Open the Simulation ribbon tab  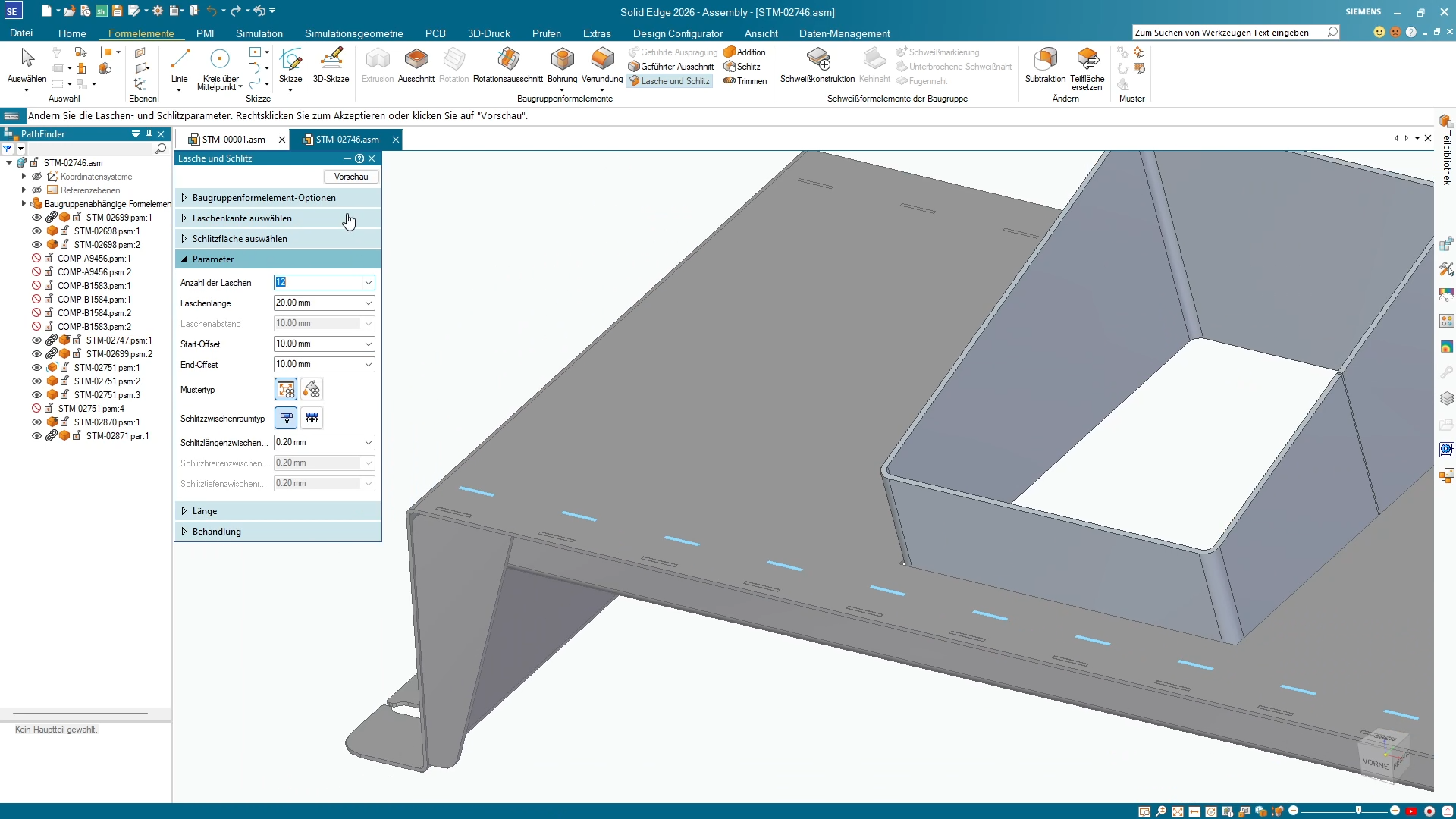coord(259,33)
